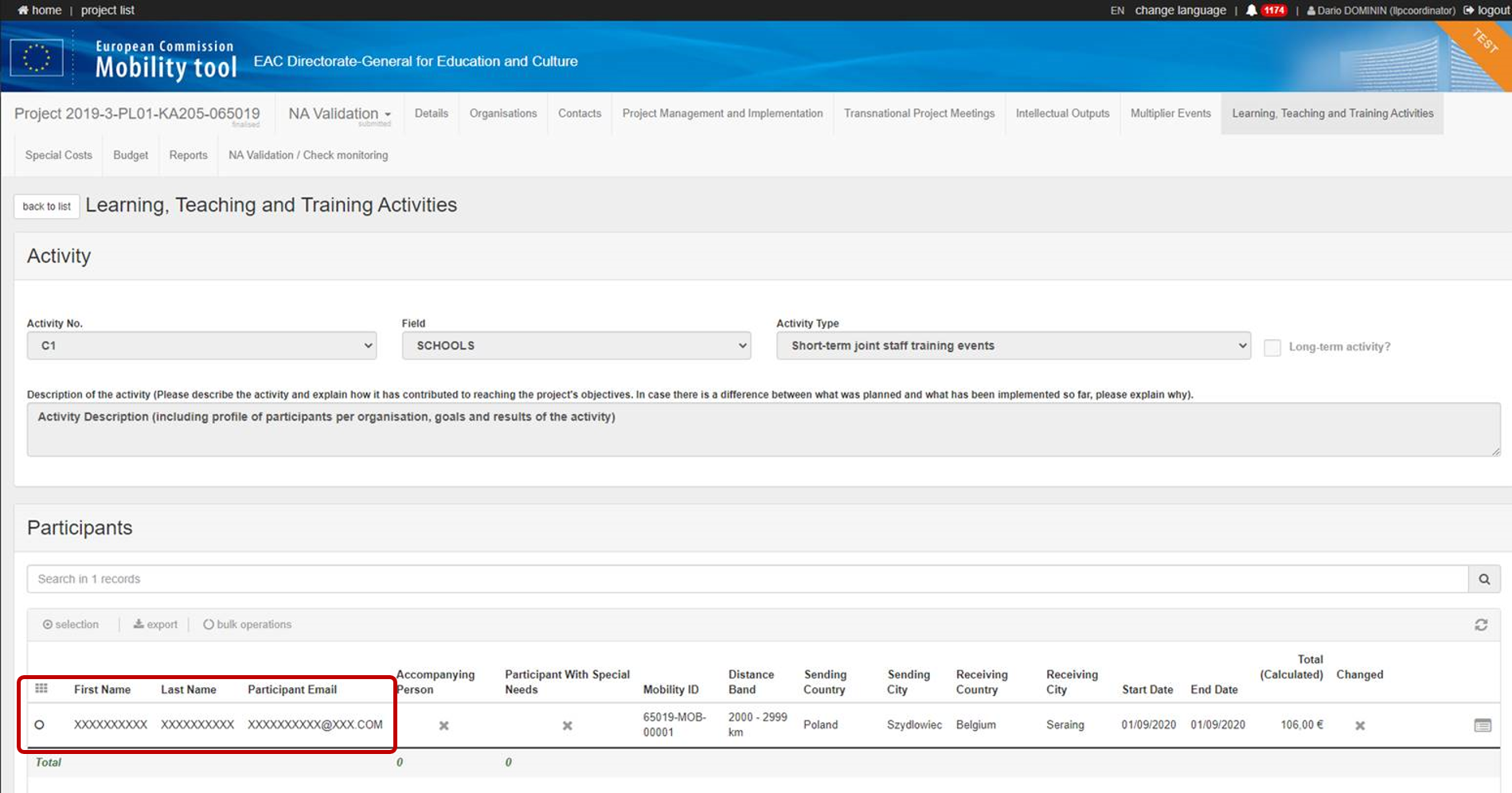
Task: Open the Budget tab
Action: [x=131, y=155]
